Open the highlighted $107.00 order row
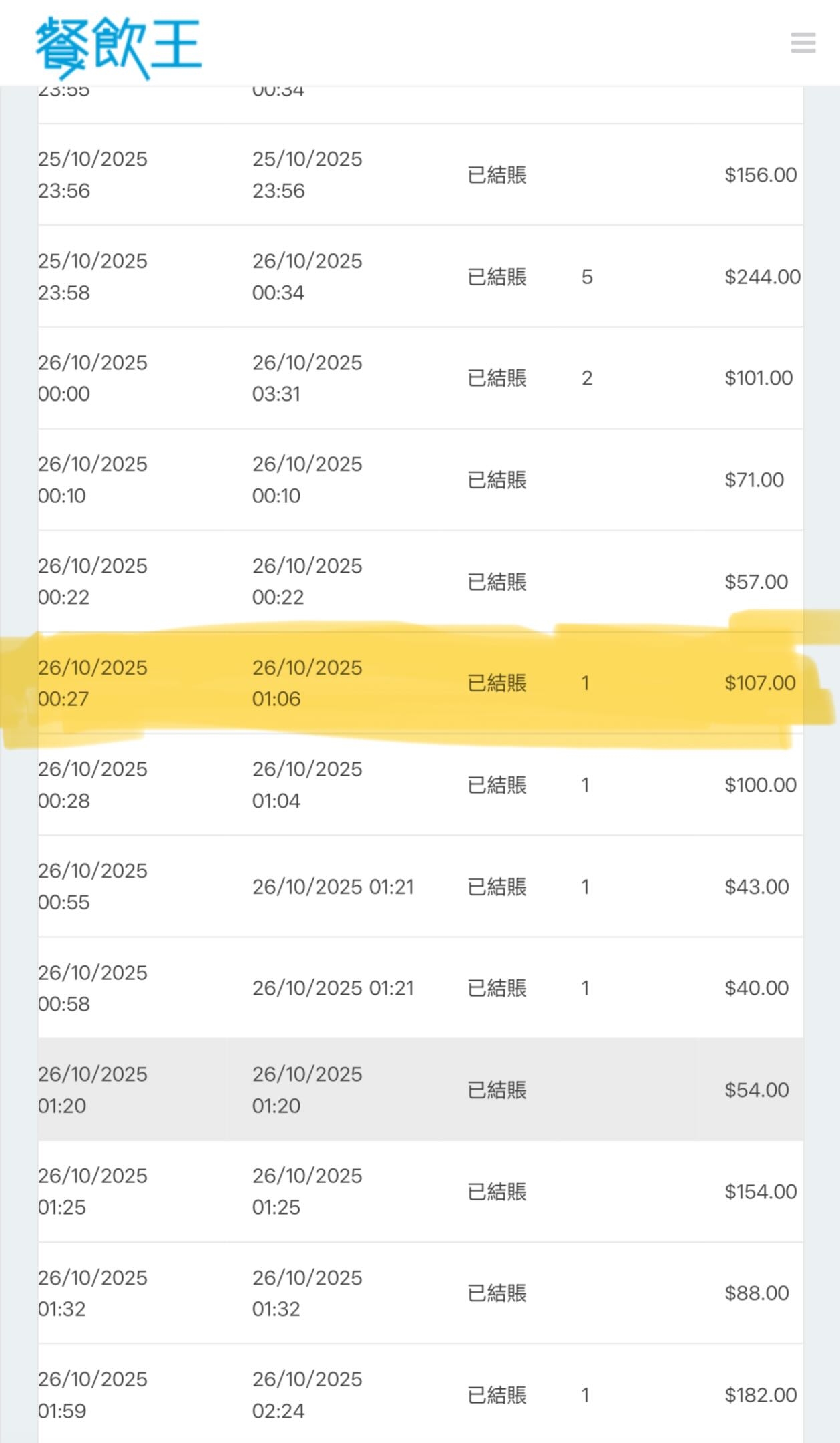Viewport: 840px width, 1443px height. coord(419,683)
